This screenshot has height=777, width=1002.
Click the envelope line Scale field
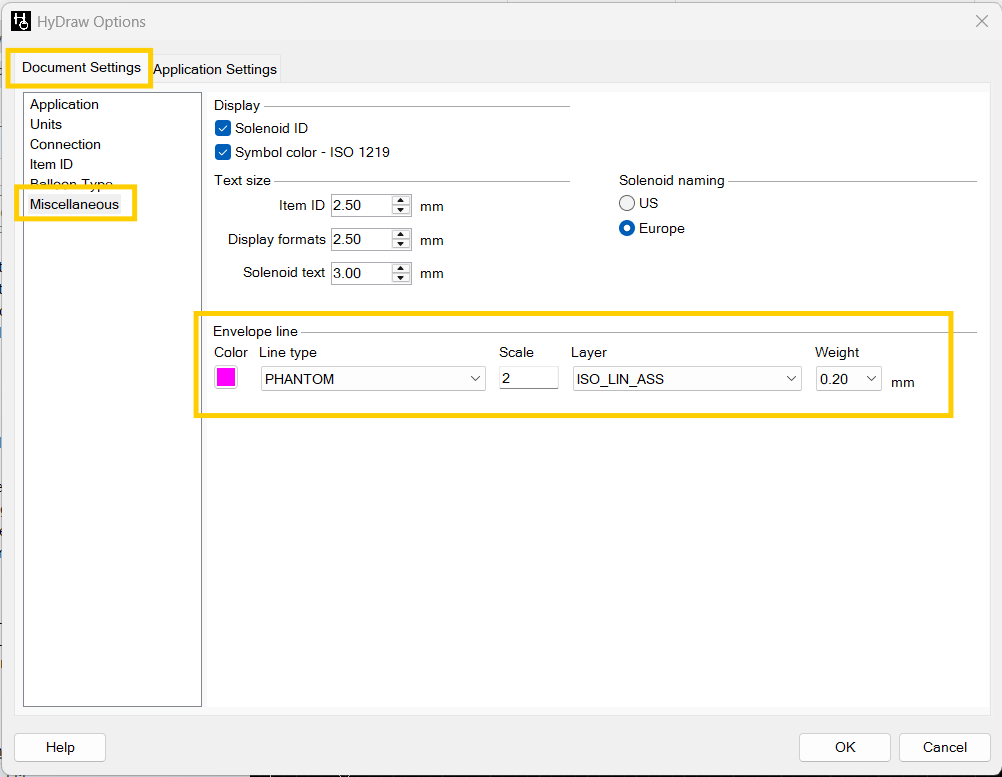click(528, 378)
